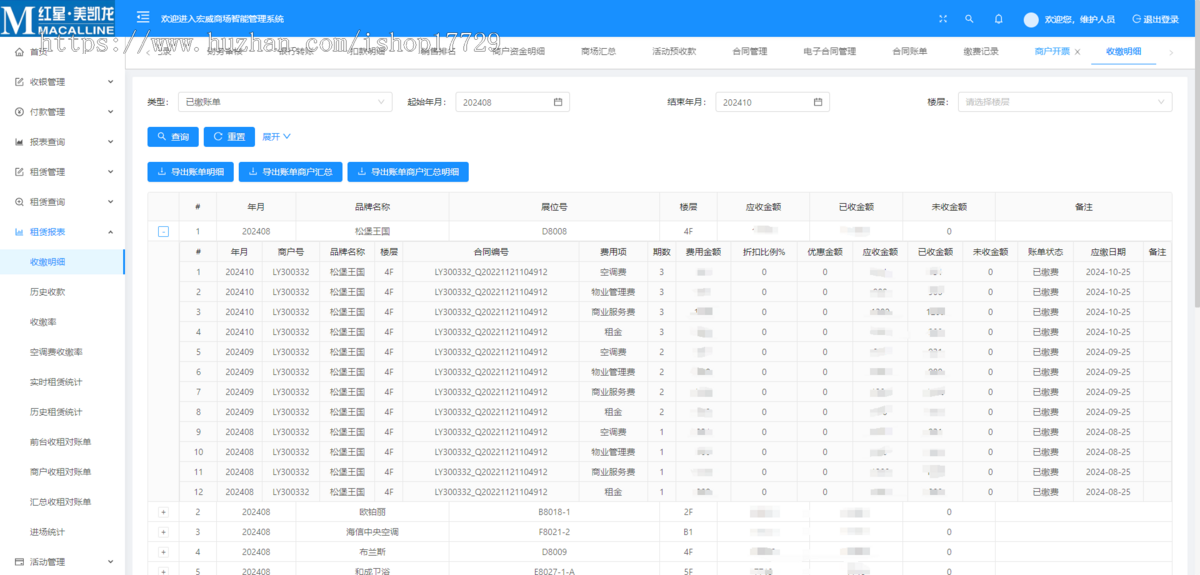Expand the 租赁管理 menu chevron

(110, 172)
